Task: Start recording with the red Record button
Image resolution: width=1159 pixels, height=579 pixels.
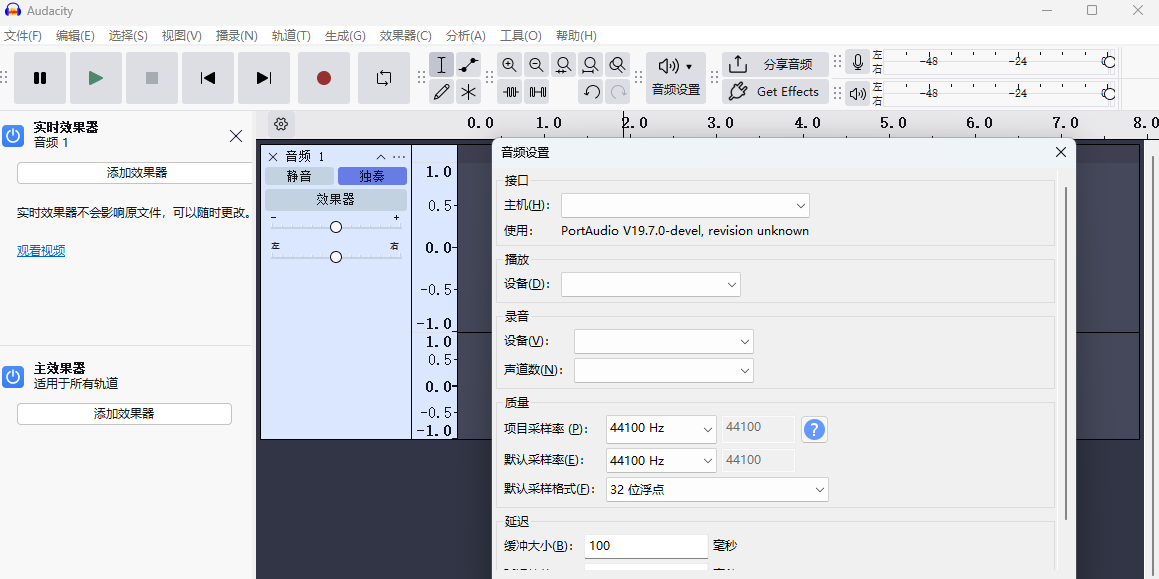Action: click(x=324, y=78)
